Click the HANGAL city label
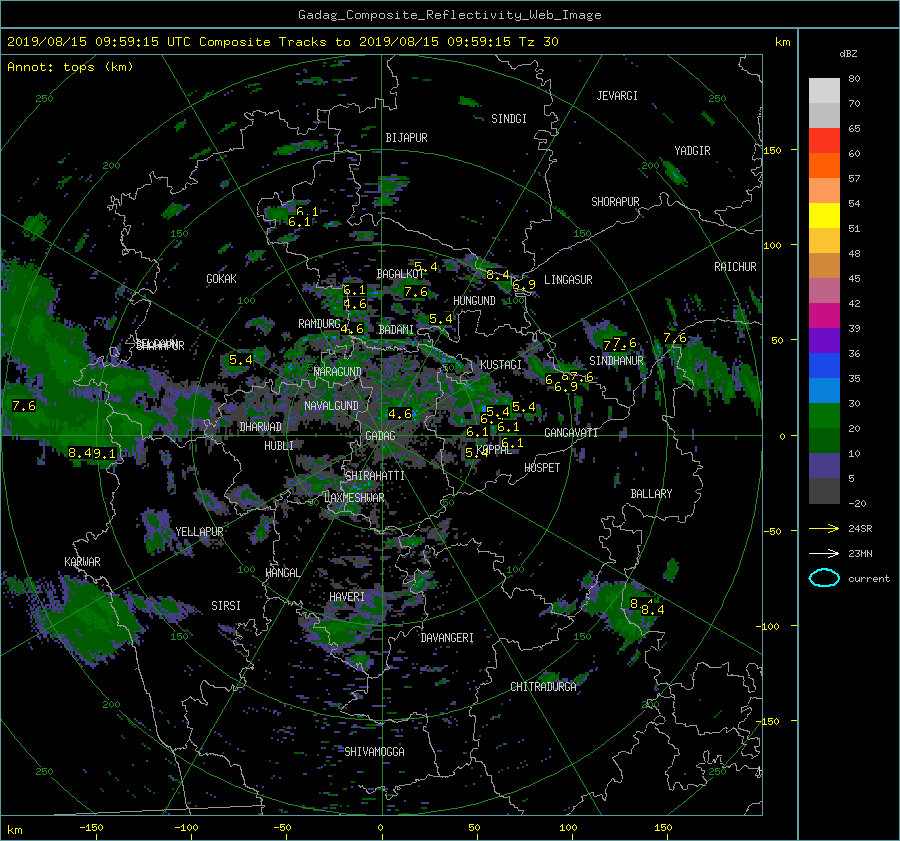 coord(282,573)
